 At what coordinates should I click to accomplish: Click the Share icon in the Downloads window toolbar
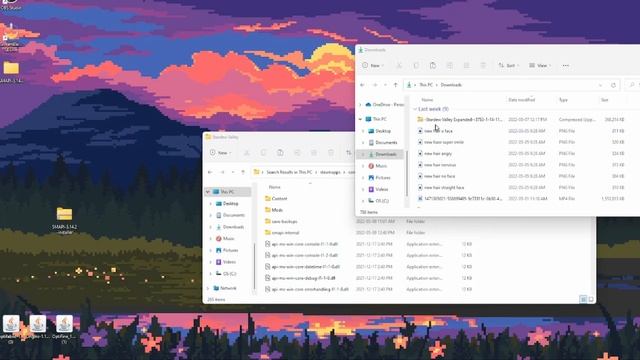[466, 65]
